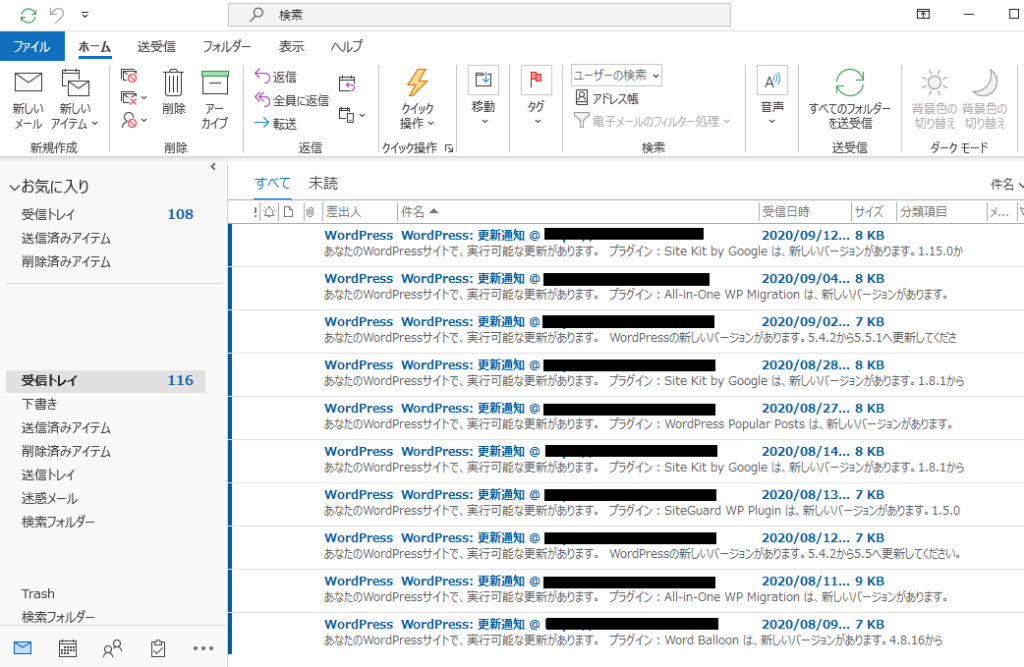Open the 件名 sort order dropdown at right
Screen dimensions: 1024x667
pos(1006,184)
